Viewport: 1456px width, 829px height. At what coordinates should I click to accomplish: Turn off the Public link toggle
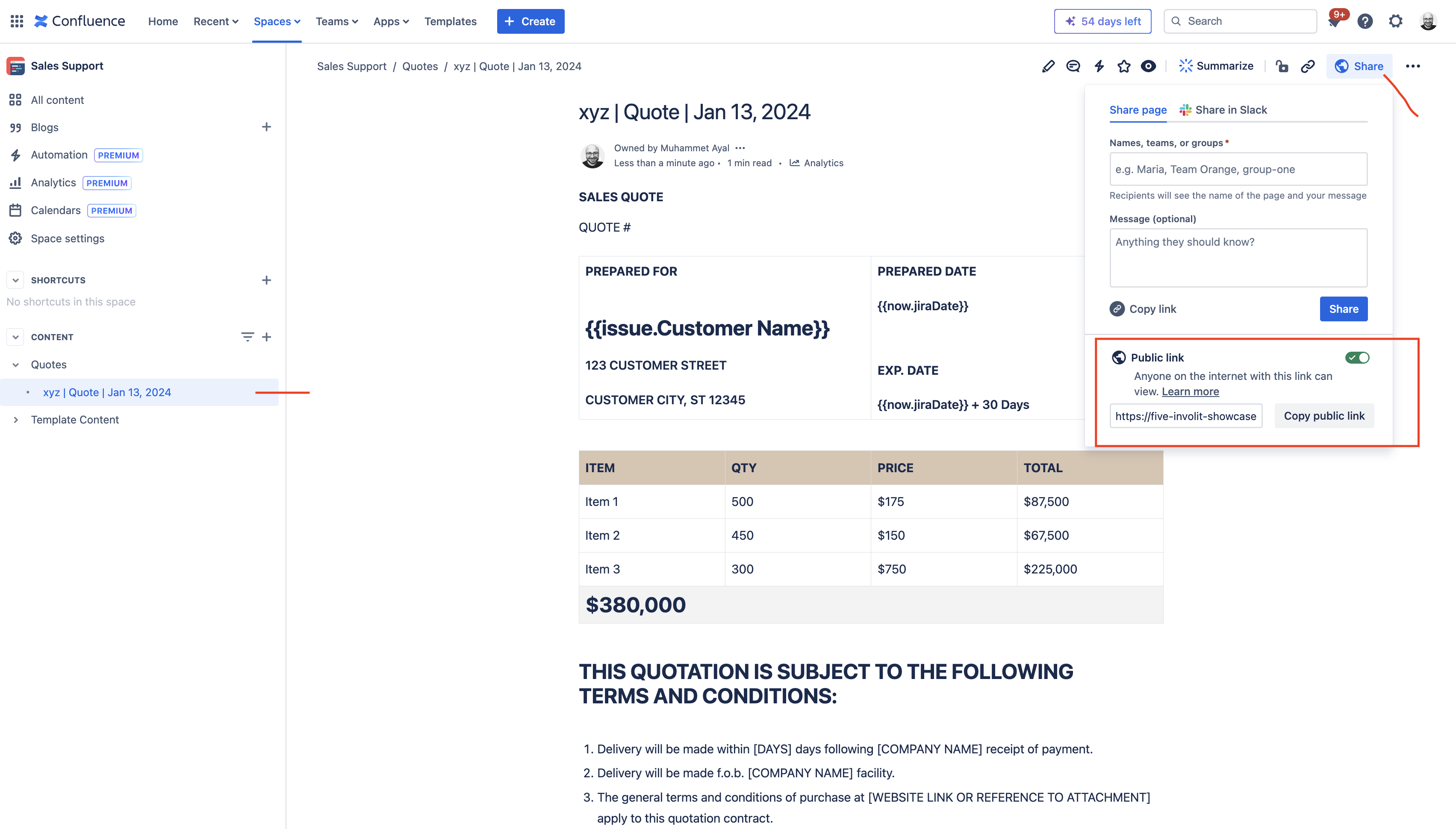(1357, 358)
